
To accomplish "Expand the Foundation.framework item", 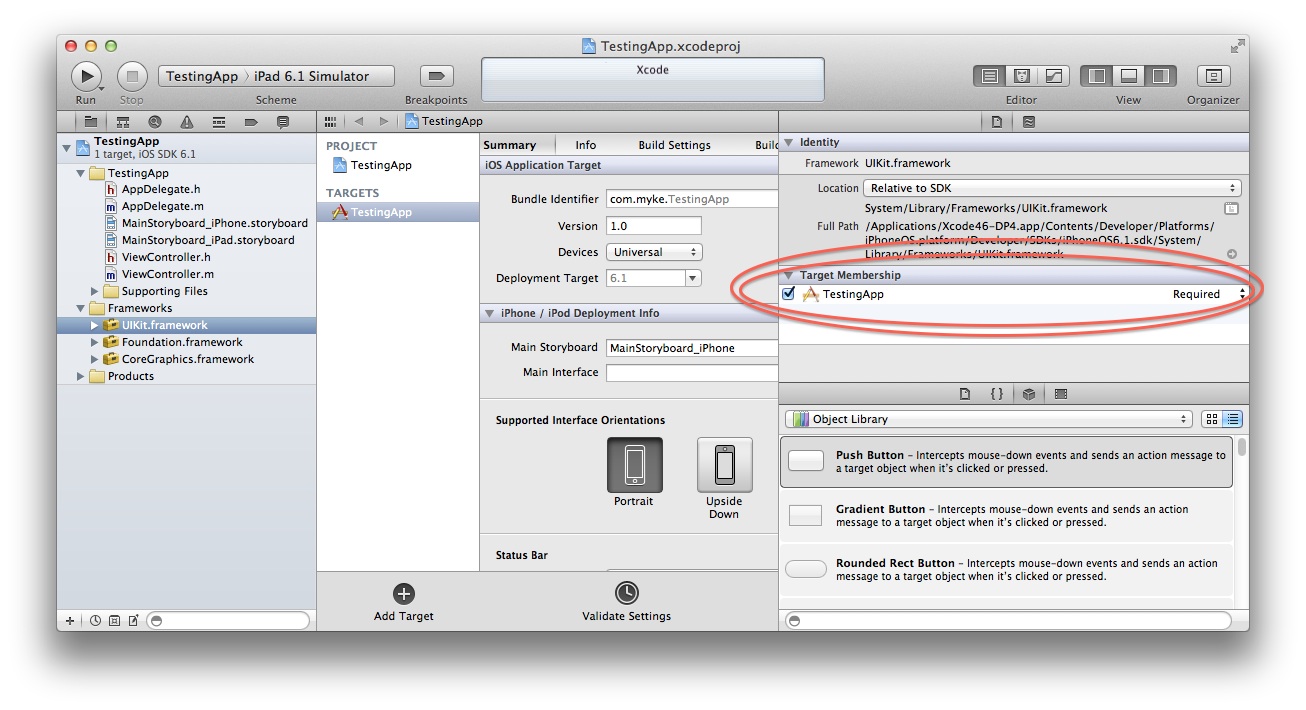I will pyautogui.click(x=95, y=342).
